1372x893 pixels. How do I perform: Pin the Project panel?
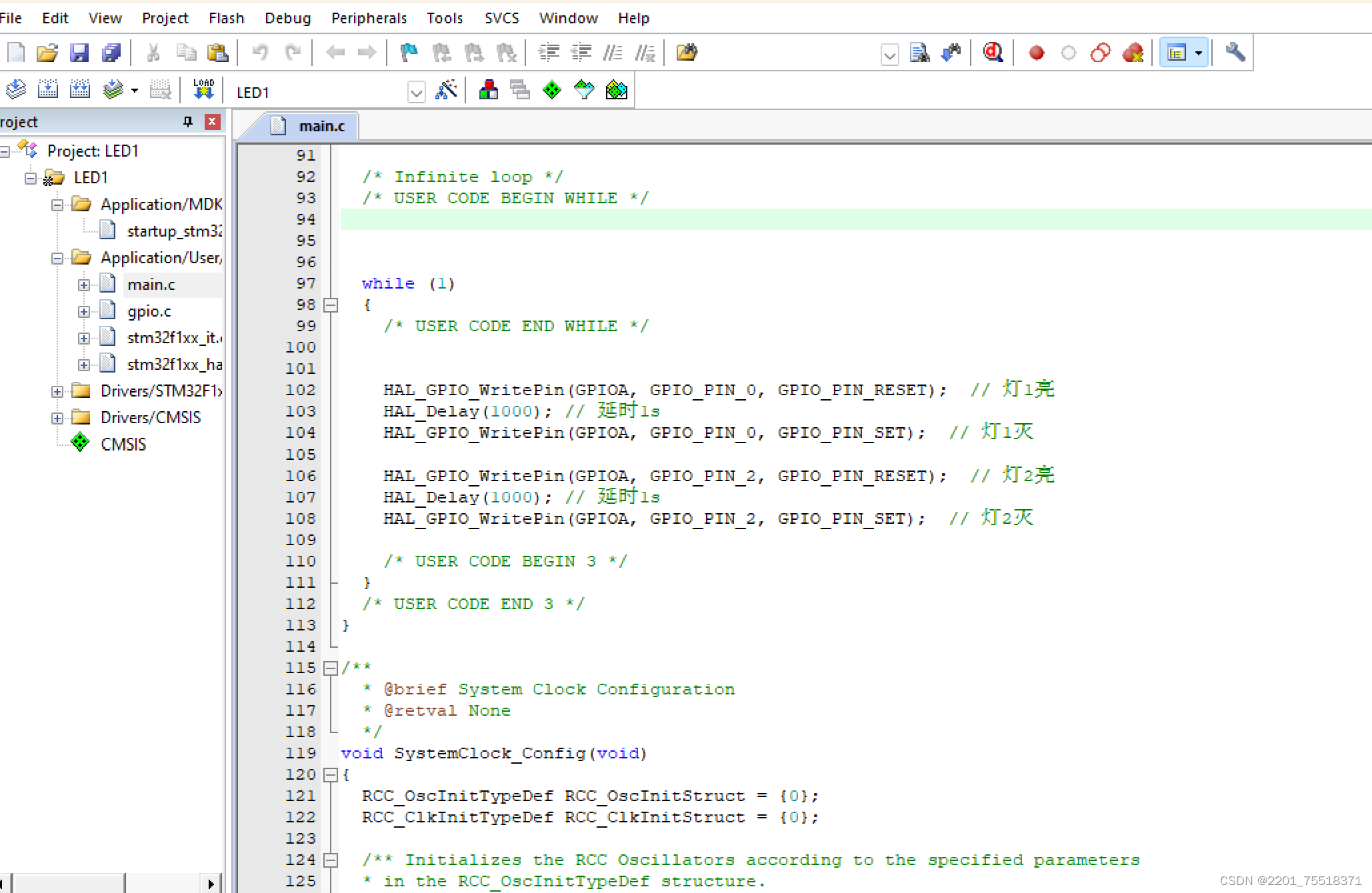[188, 121]
